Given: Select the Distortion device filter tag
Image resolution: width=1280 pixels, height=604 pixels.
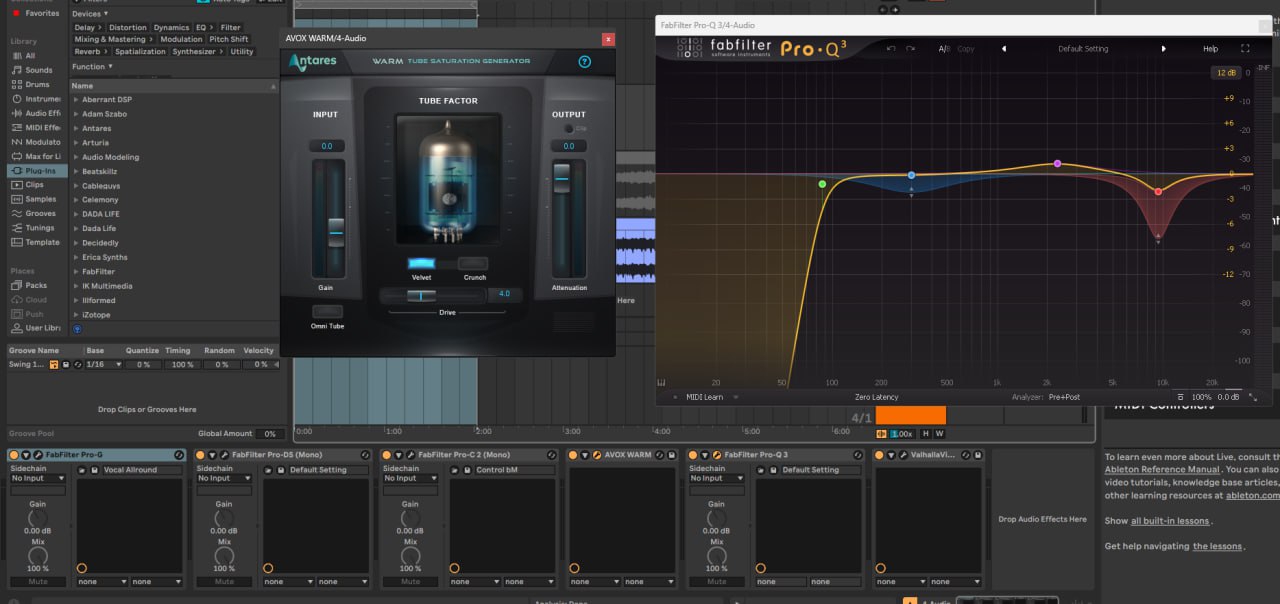Looking at the screenshot, I should (x=127, y=28).
